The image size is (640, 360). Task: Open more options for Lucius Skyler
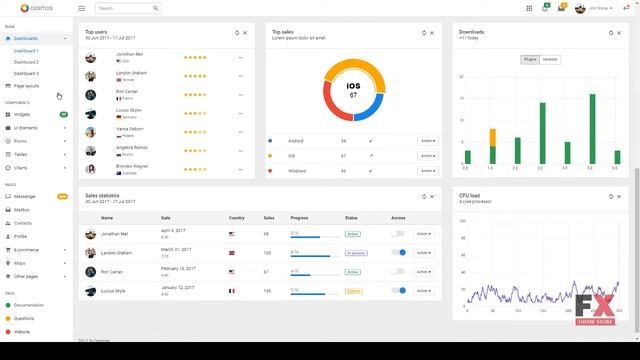[241, 113]
